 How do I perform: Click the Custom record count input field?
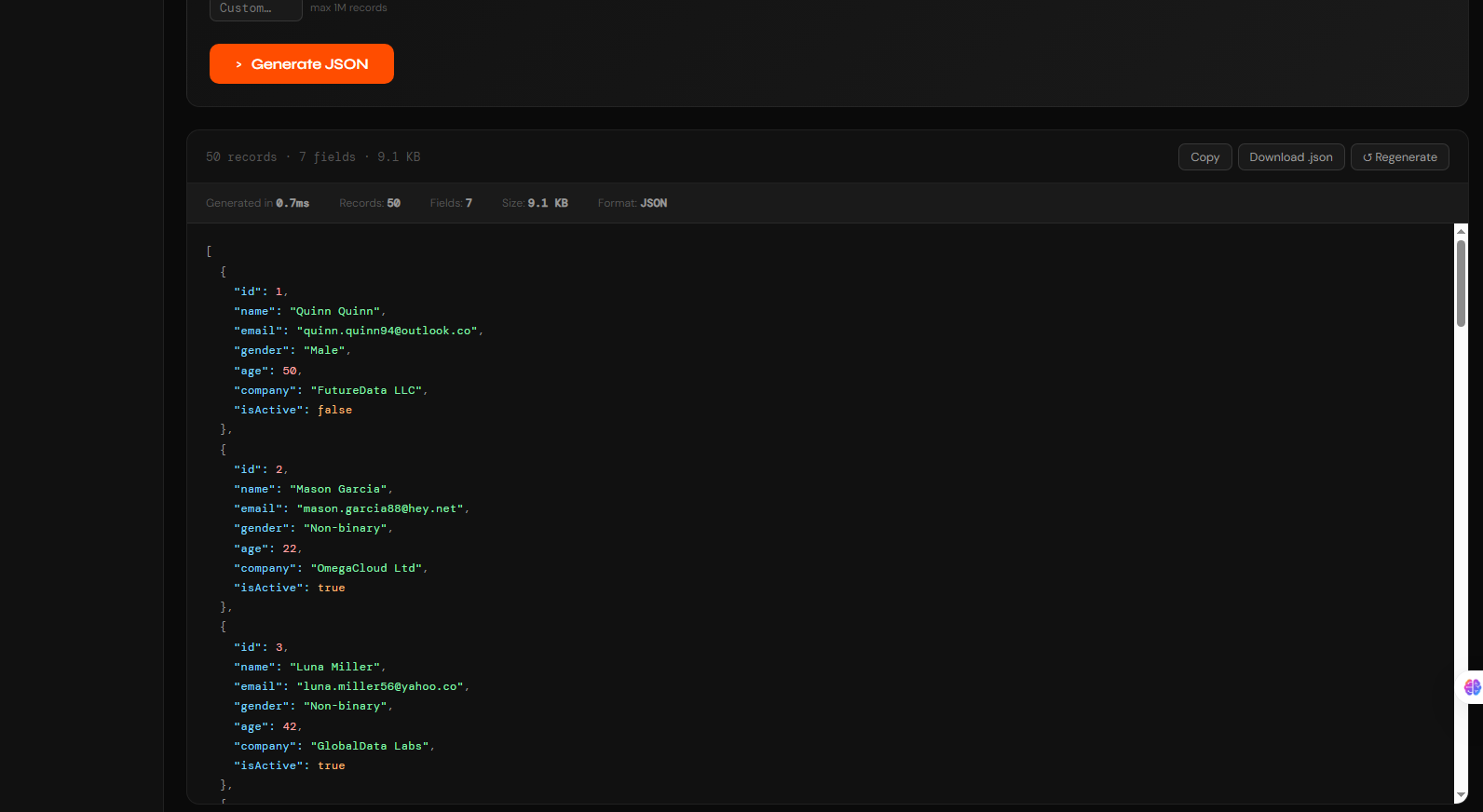(x=255, y=8)
